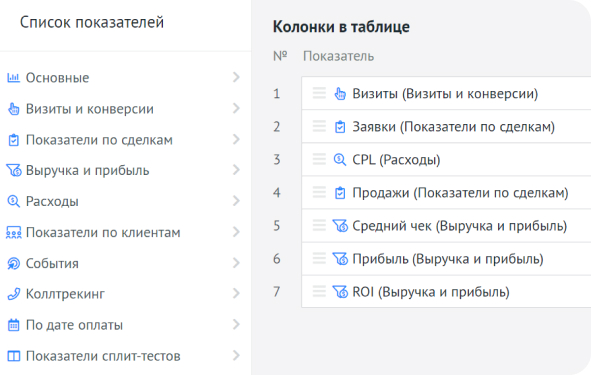
Task: Select the 'Заявки (Показатели по сделкам)' column text
Action: (453, 127)
